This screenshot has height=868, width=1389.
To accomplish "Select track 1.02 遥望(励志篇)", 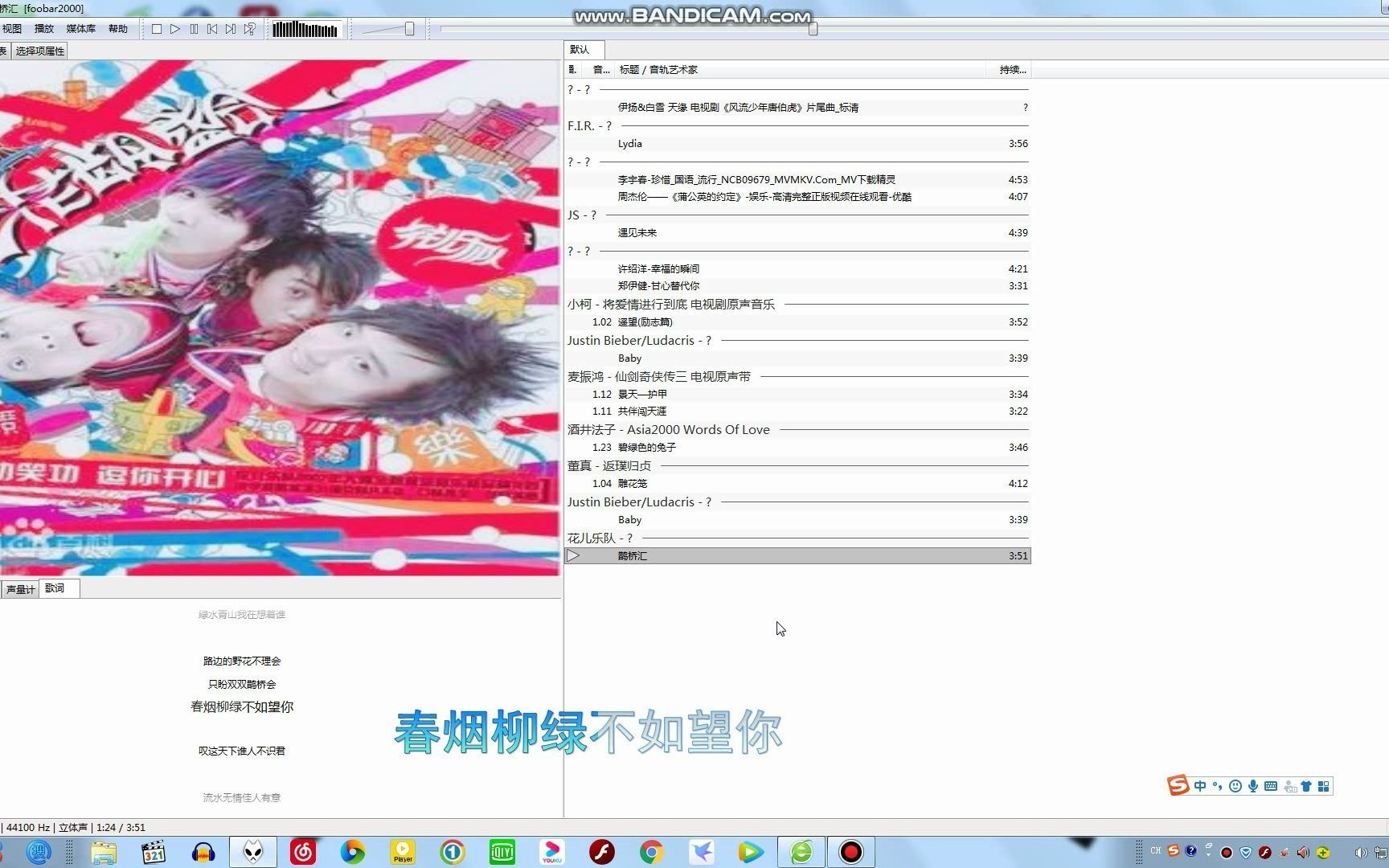I will [798, 322].
